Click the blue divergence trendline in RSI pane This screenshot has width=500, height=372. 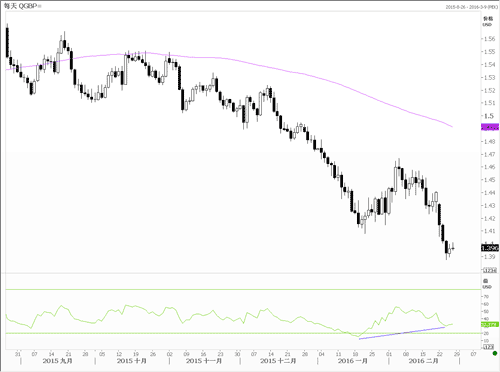pos(402,333)
